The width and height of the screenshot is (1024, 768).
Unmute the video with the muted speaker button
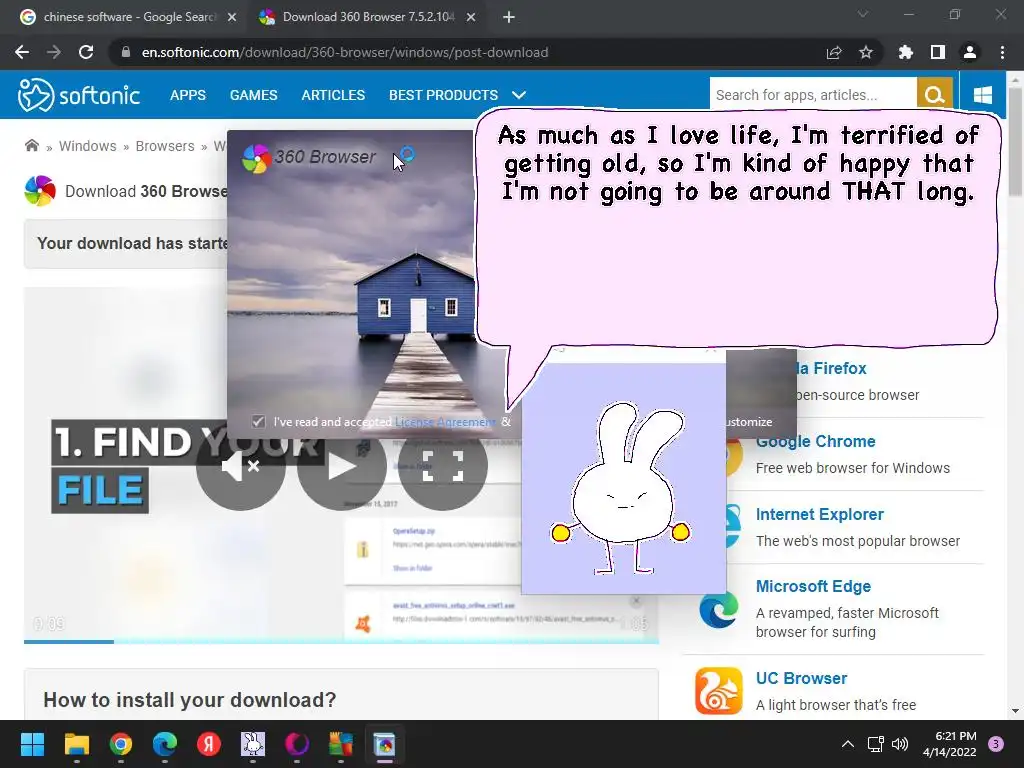tap(240, 466)
